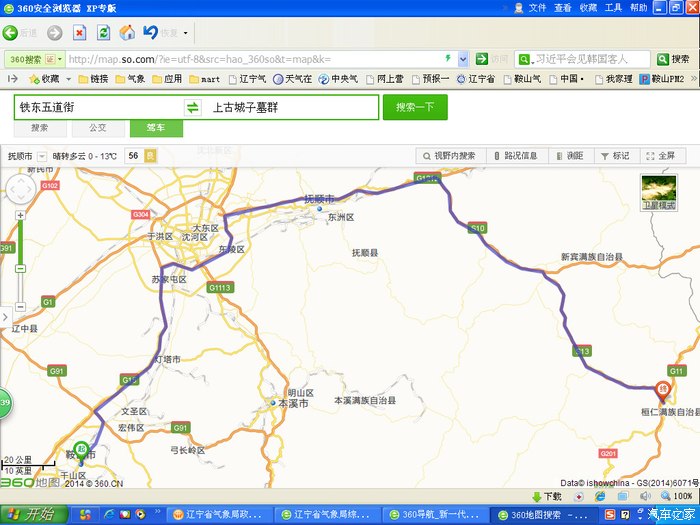Click the green start marker at 鞍山市
This screenshot has width=700, height=525.
(81, 450)
